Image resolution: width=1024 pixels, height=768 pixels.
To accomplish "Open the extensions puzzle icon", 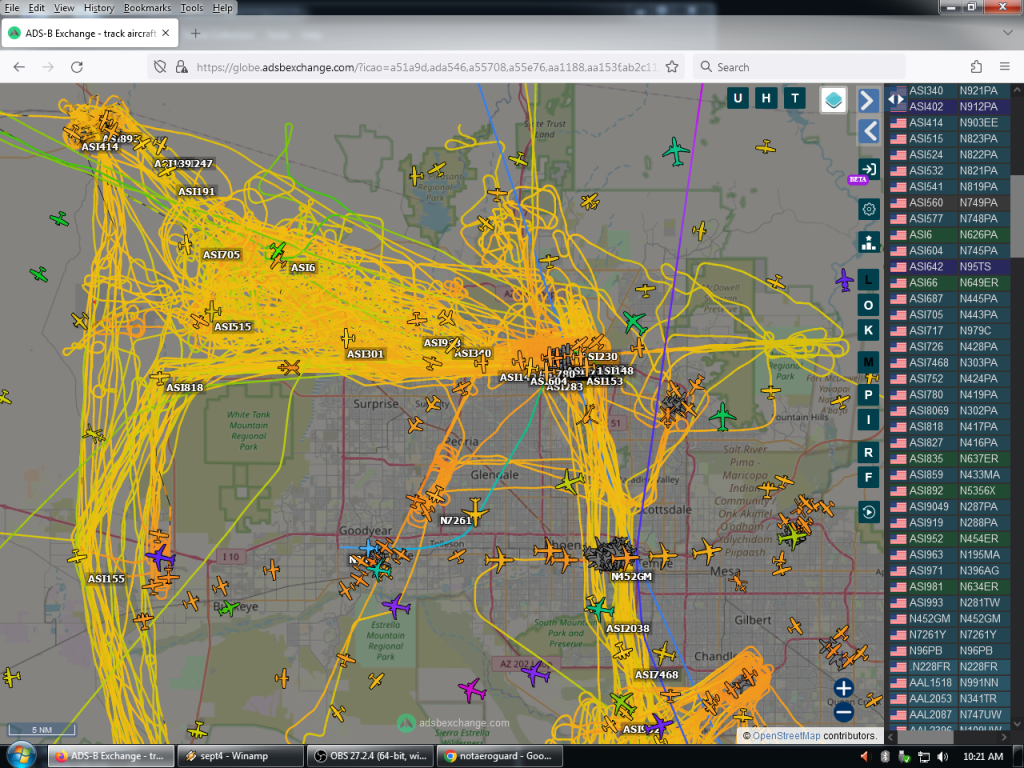I will (x=976, y=67).
